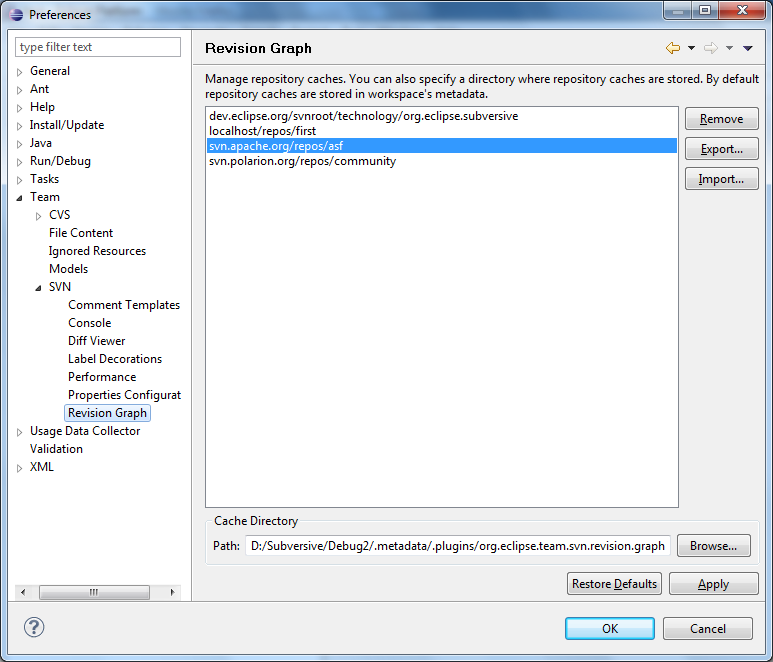The image size is (773, 662).
Task: Click tree horizontal scrollbar right arrow
Action: (173, 592)
